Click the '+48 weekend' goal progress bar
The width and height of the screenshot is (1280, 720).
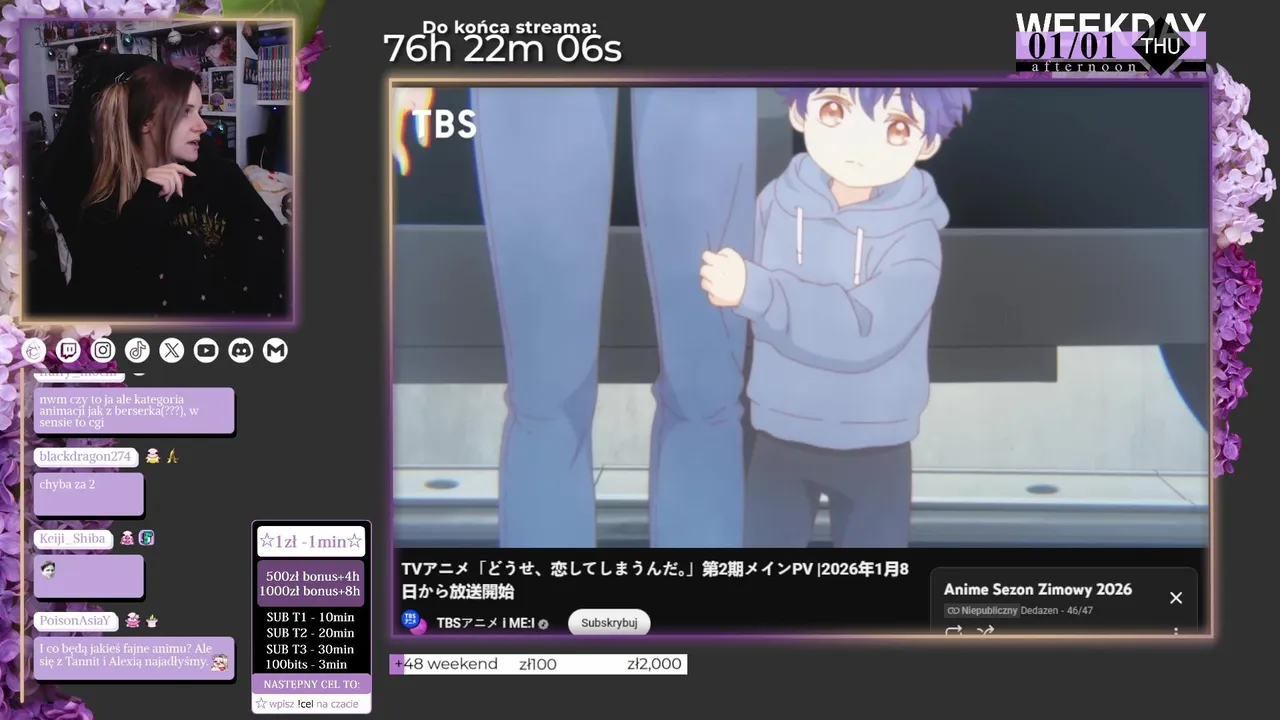pos(538,664)
